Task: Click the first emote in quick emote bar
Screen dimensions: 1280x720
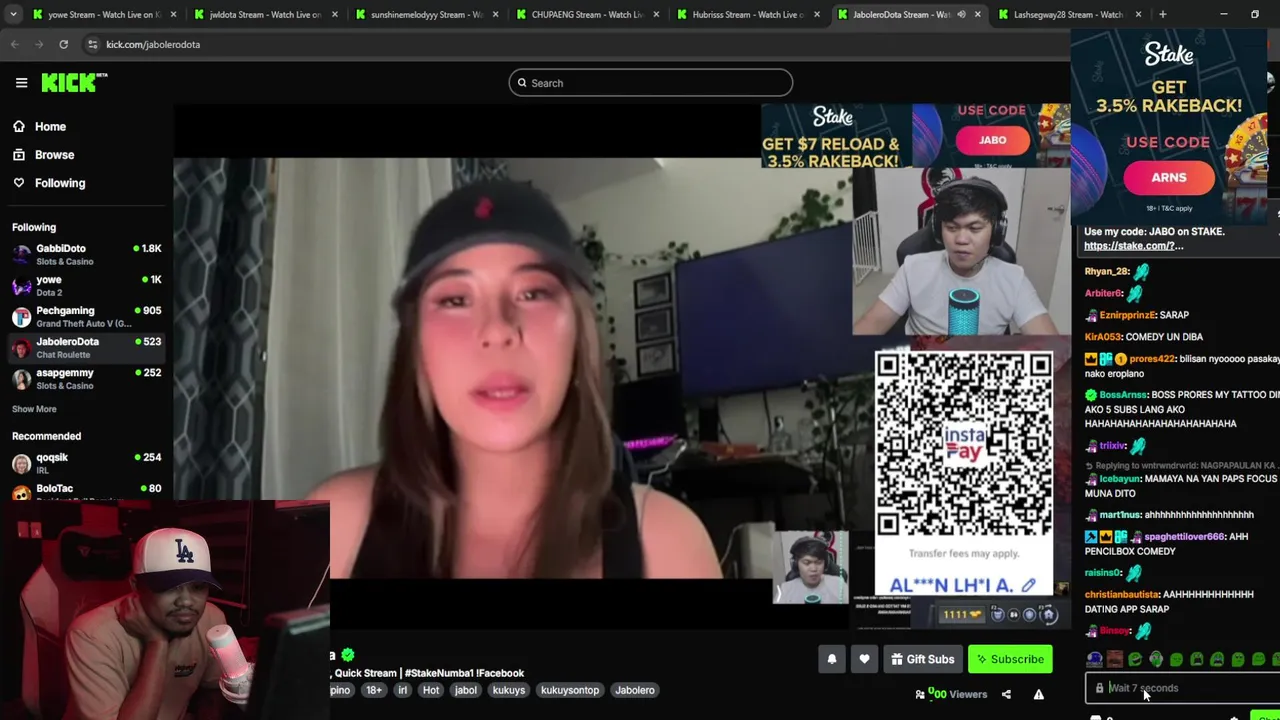Action: (x=1094, y=659)
